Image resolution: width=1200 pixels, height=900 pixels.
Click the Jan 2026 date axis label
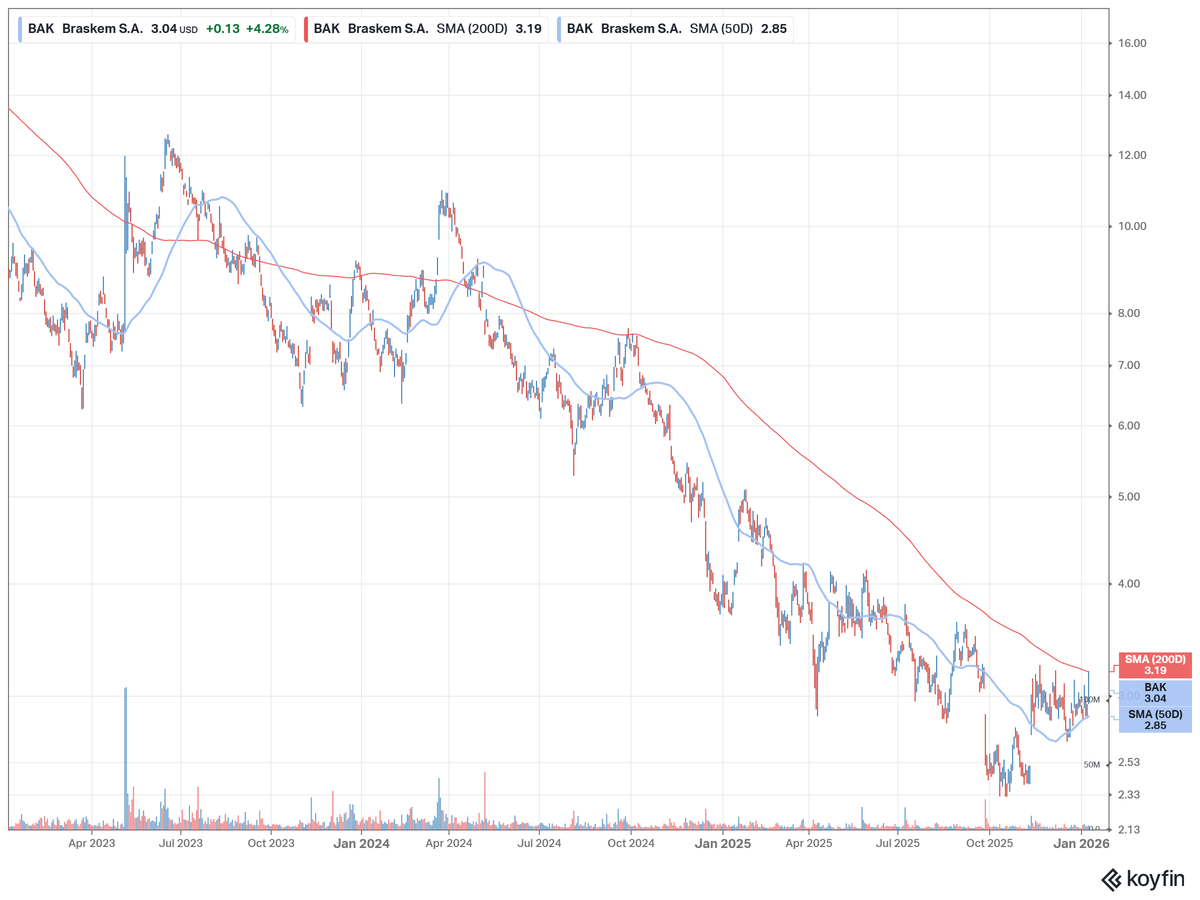coord(1081,844)
